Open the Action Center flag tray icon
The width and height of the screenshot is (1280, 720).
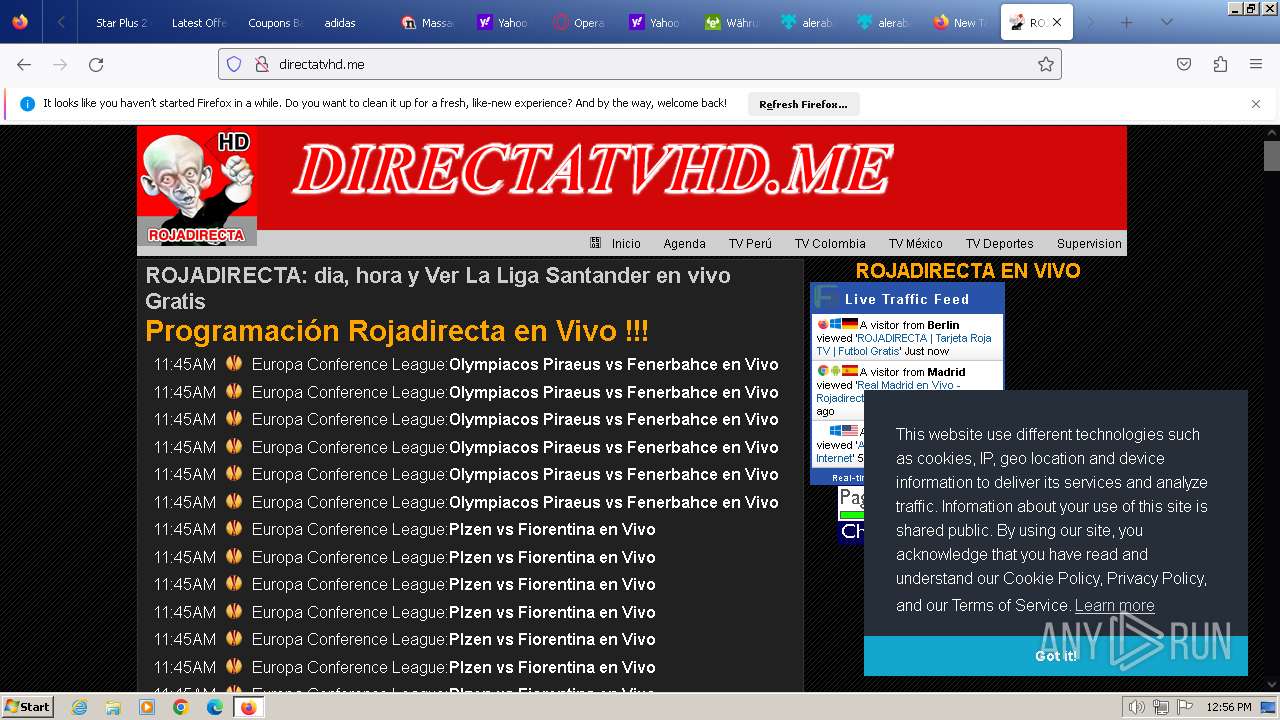(1184, 707)
